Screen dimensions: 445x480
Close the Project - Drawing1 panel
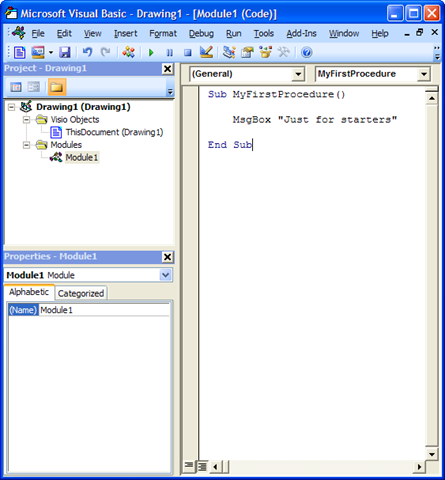point(167,69)
